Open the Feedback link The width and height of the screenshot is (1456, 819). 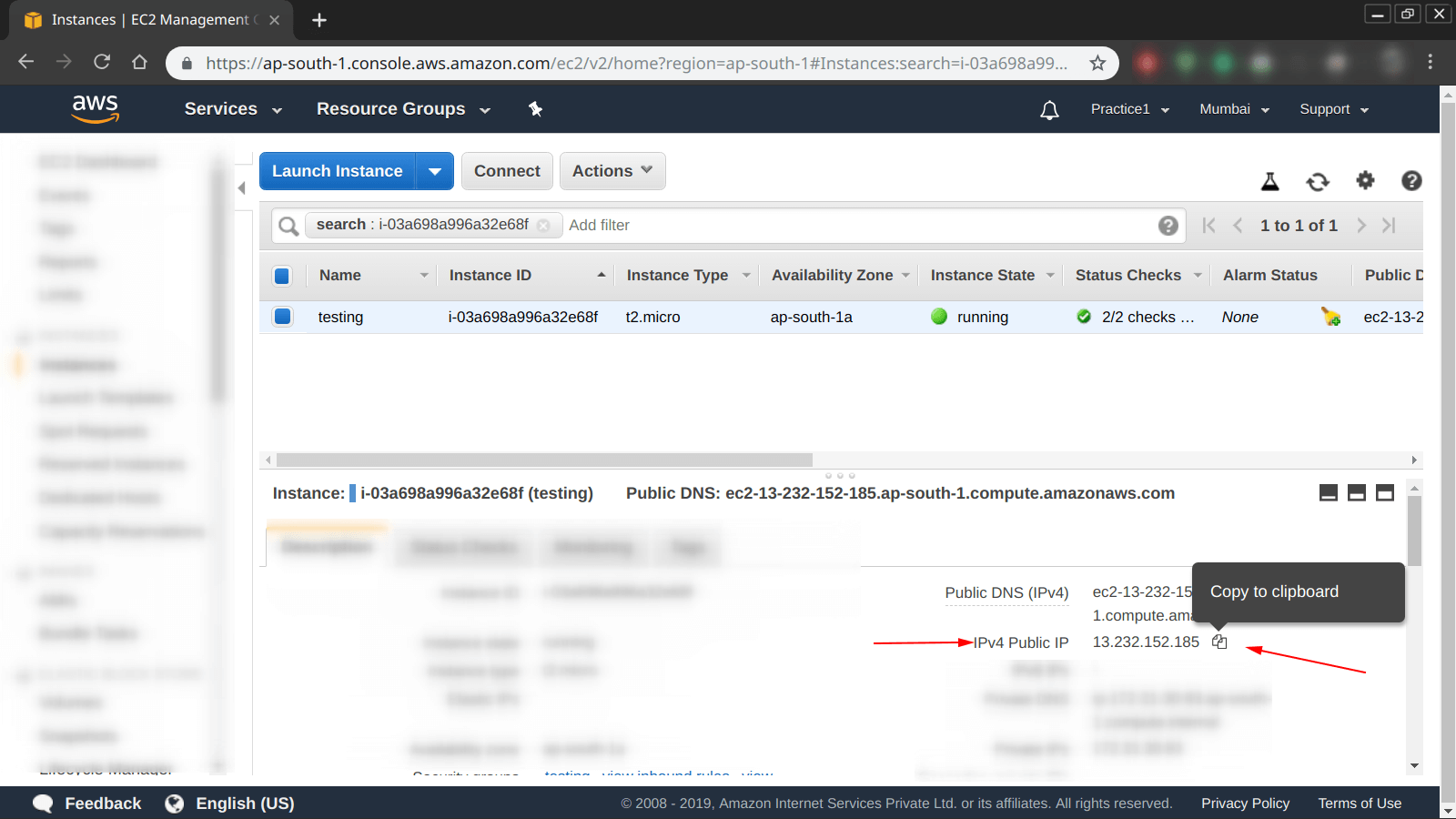87,804
